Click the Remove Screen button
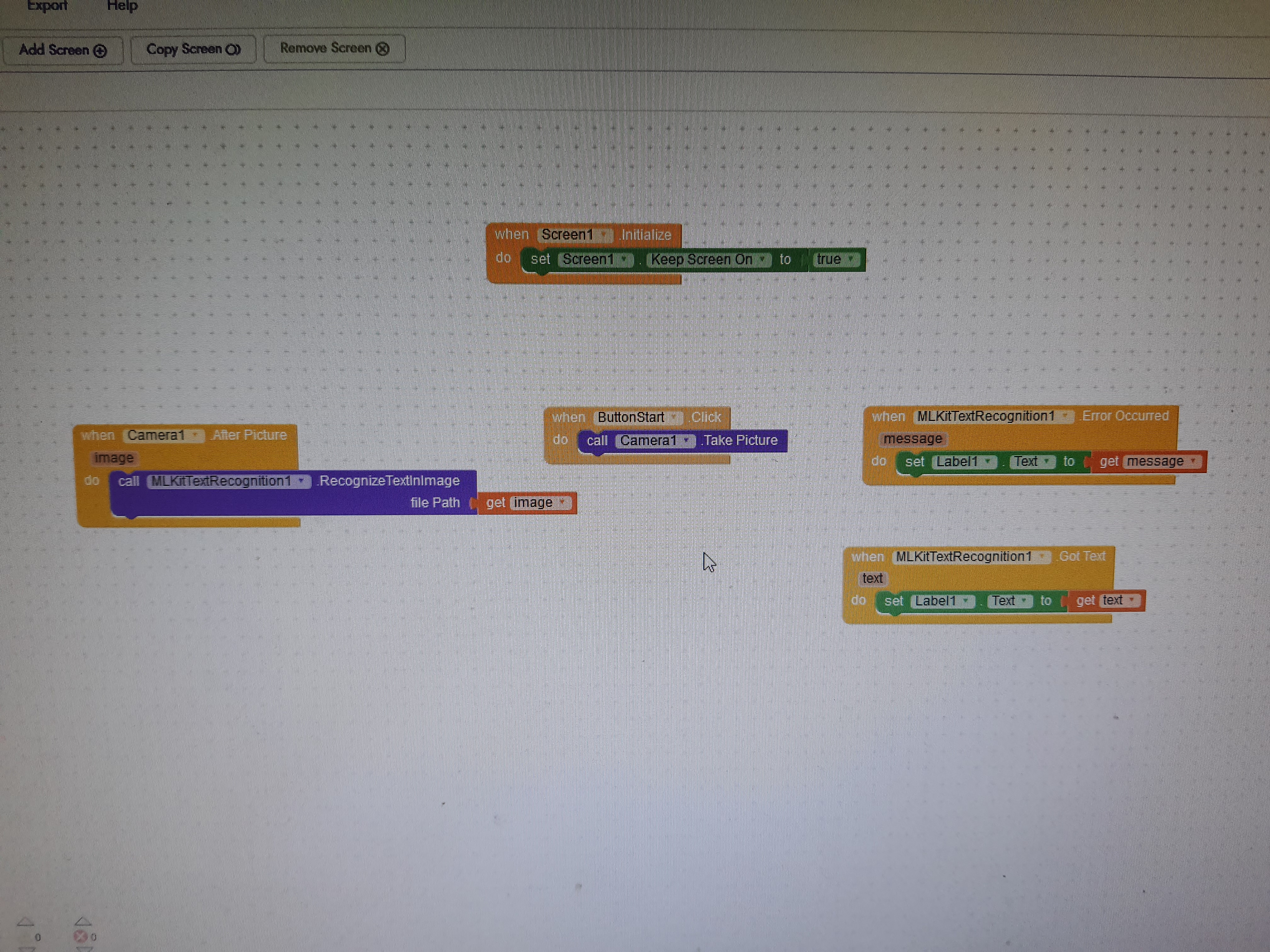The width and height of the screenshot is (1270, 952). pyautogui.click(x=334, y=48)
